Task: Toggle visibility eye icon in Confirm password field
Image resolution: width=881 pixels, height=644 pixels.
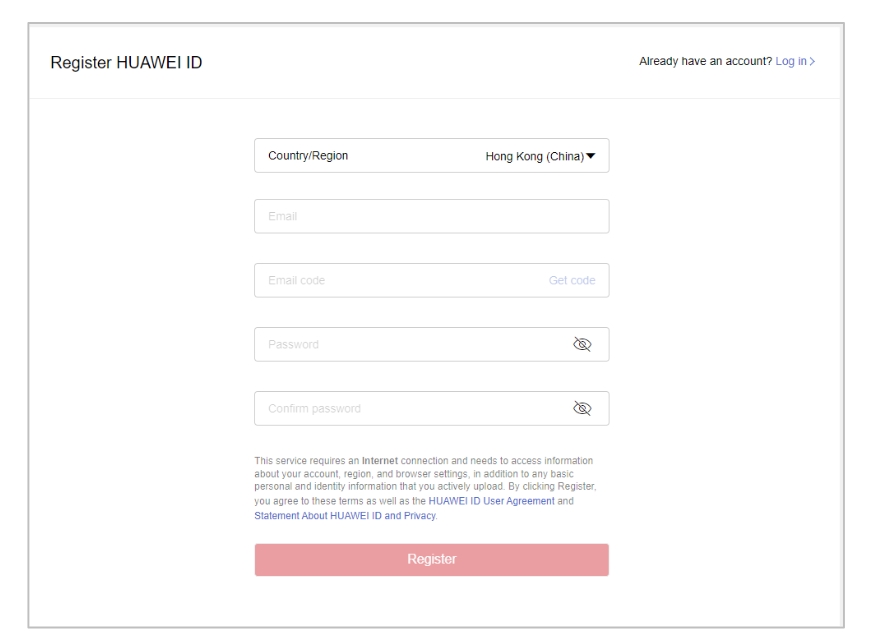Action: (582, 408)
